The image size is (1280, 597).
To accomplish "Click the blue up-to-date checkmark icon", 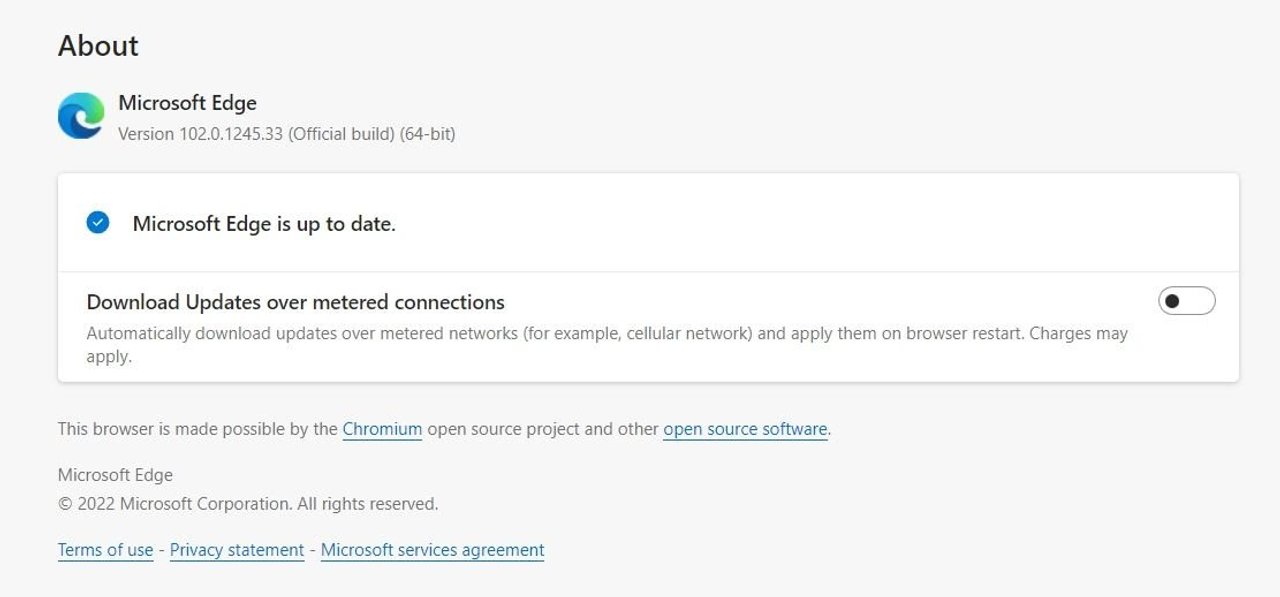I will coord(98,223).
